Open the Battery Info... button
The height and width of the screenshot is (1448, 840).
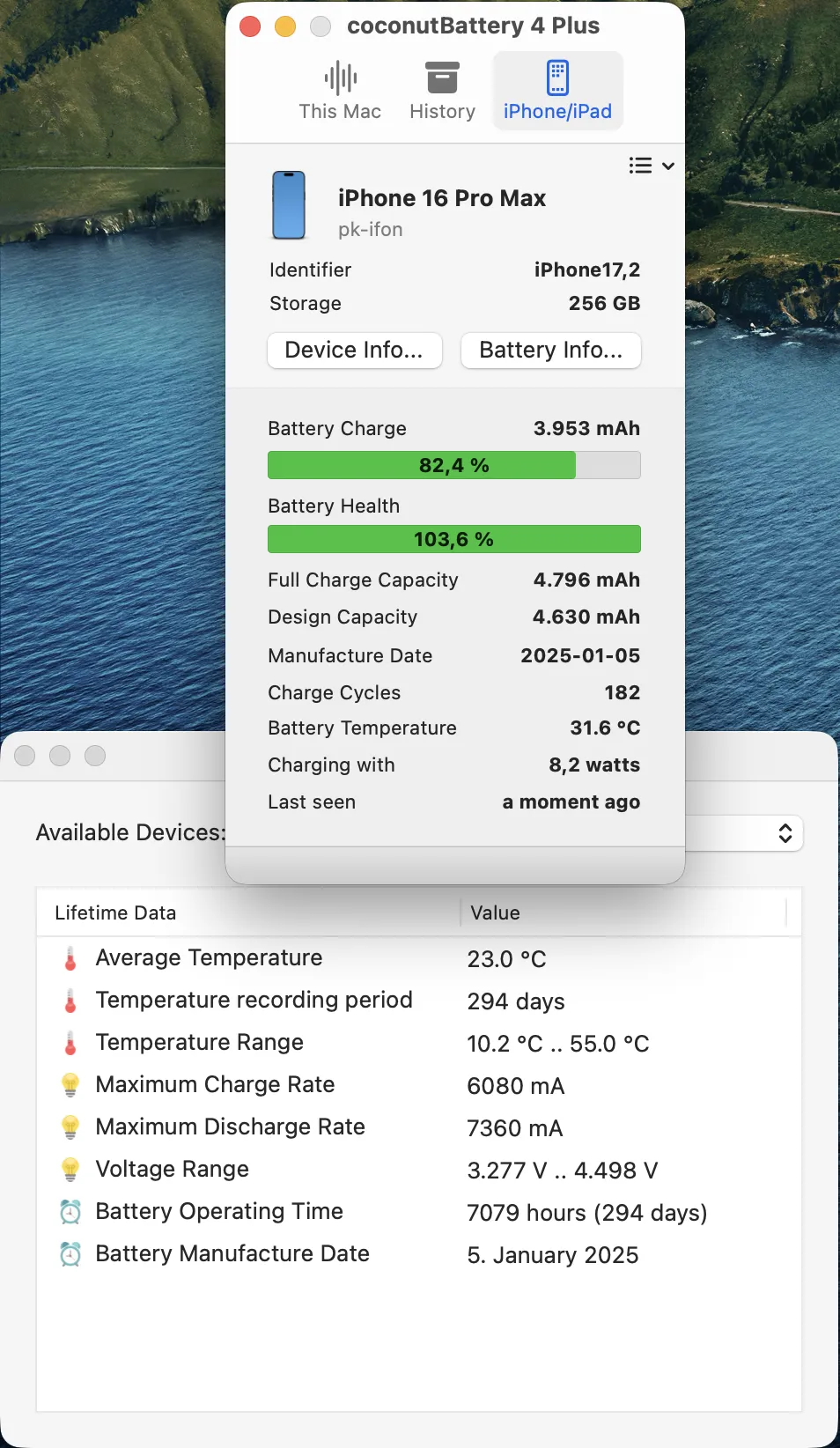point(550,350)
